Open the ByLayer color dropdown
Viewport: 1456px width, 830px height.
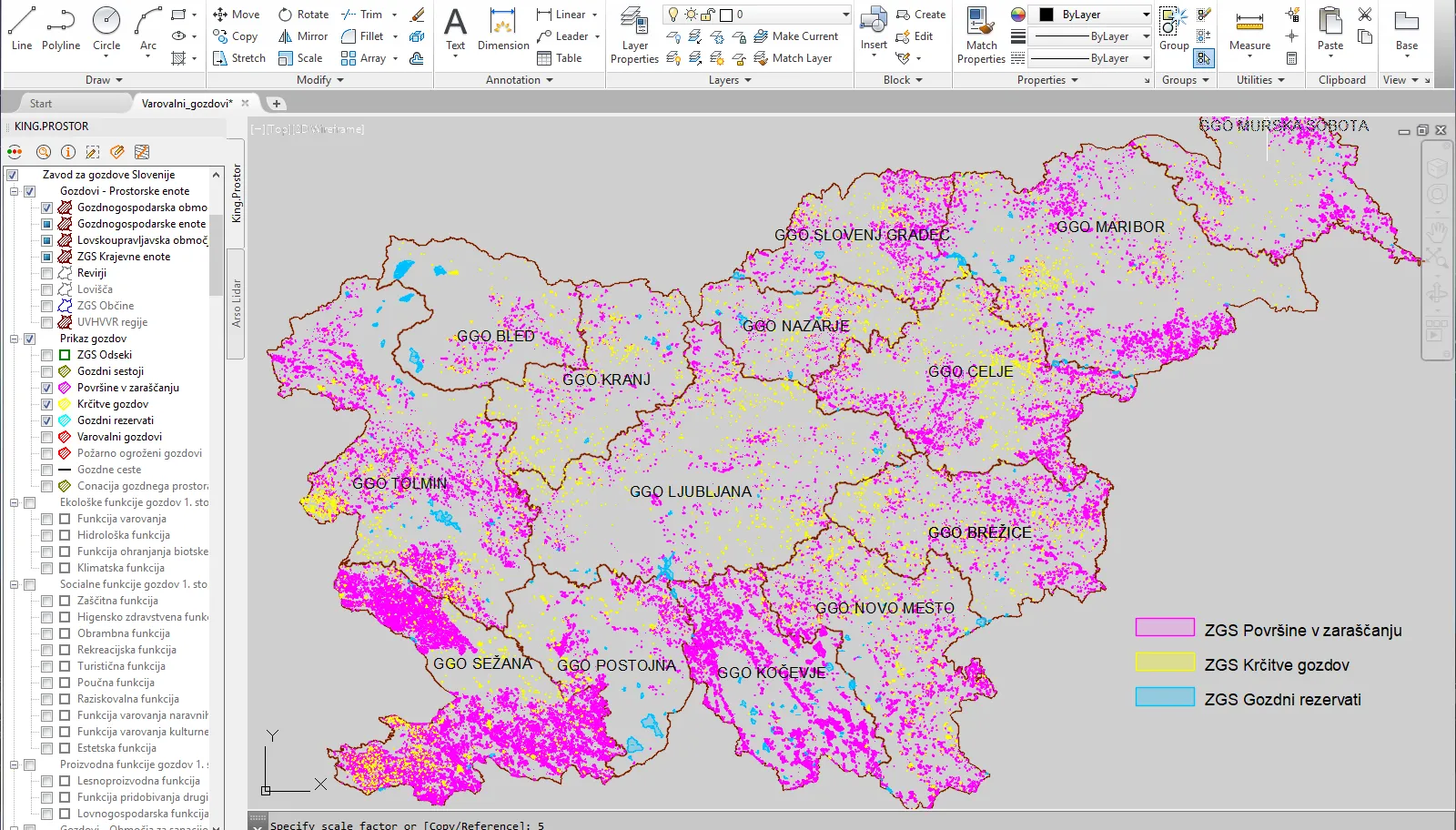(x=1146, y=15)
